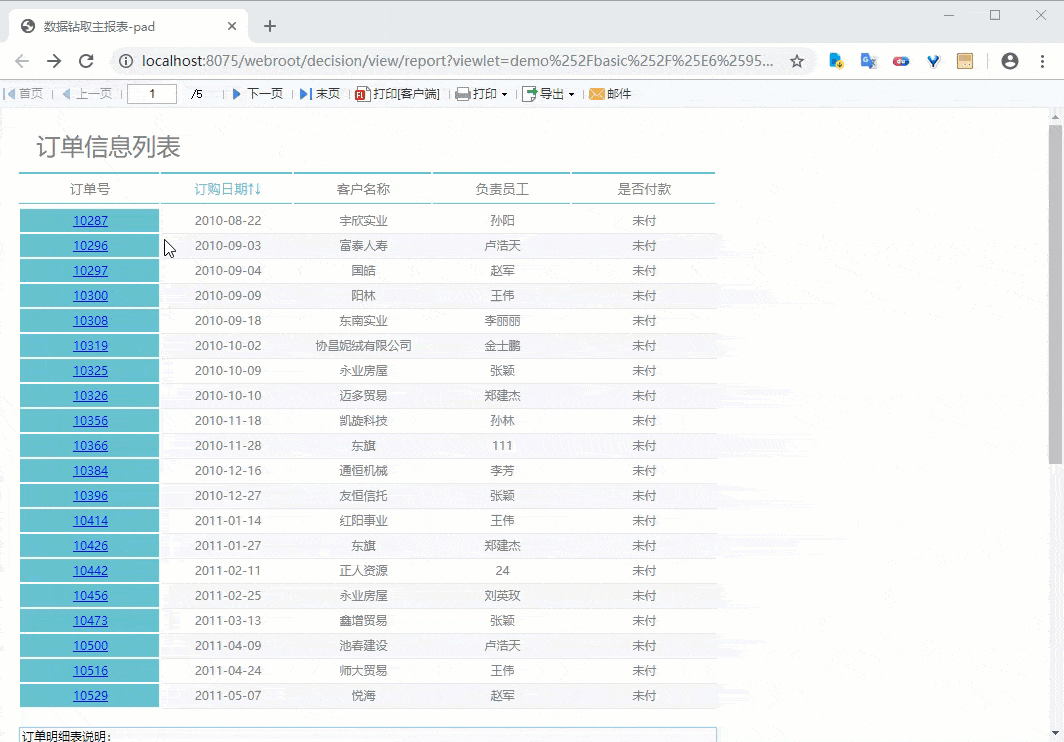Screen dimensions: 1064x742
Task: Select the 负责员工 column header
Action: click(x=502, y=189)
